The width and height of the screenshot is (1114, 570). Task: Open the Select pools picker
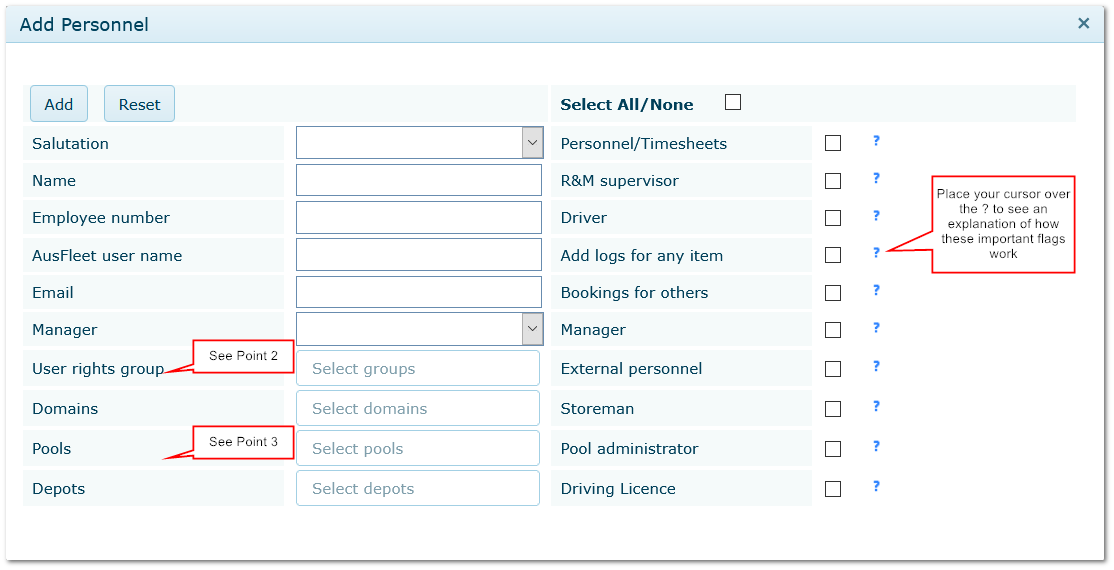[418, 448]
